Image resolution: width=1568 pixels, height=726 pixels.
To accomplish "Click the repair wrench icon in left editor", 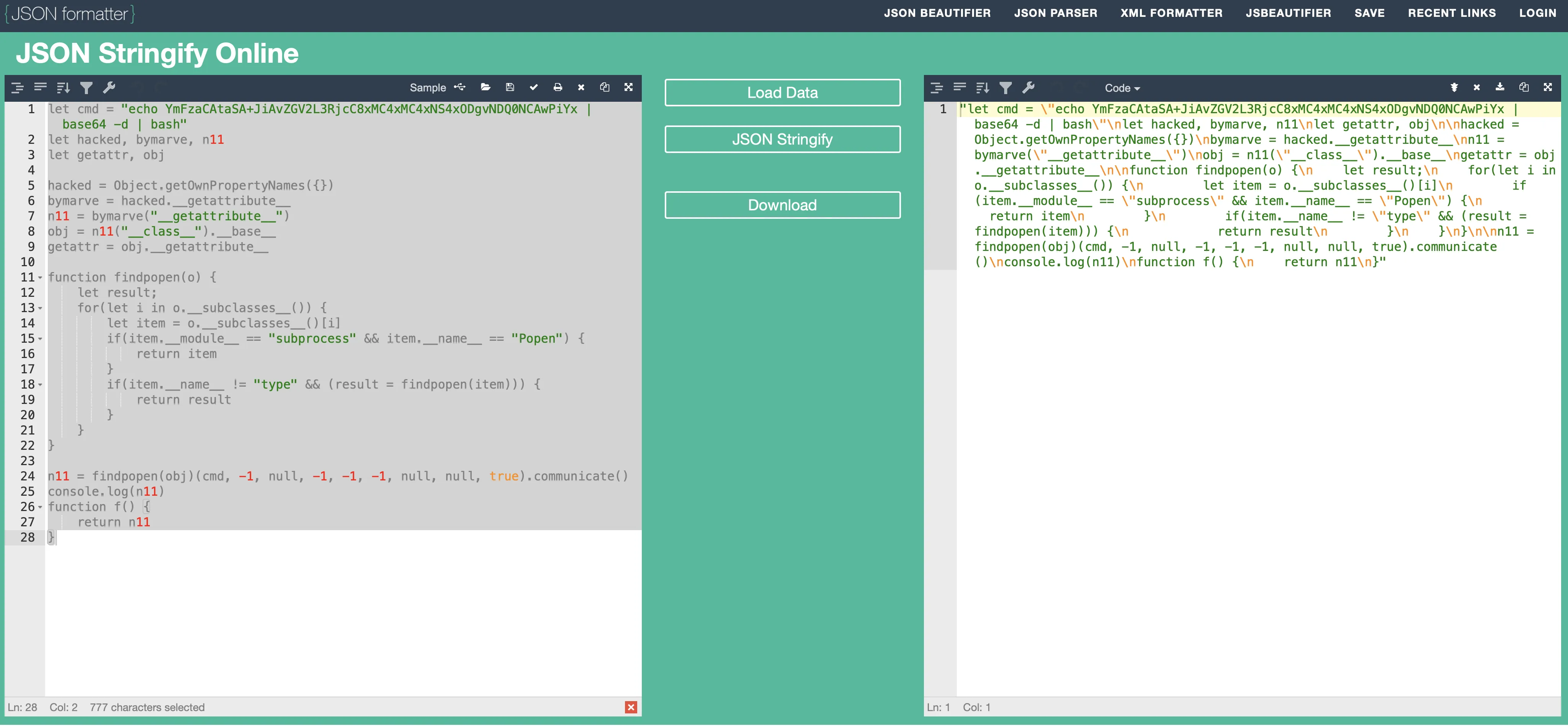I will pyautogui.click(x=110, y=88).
